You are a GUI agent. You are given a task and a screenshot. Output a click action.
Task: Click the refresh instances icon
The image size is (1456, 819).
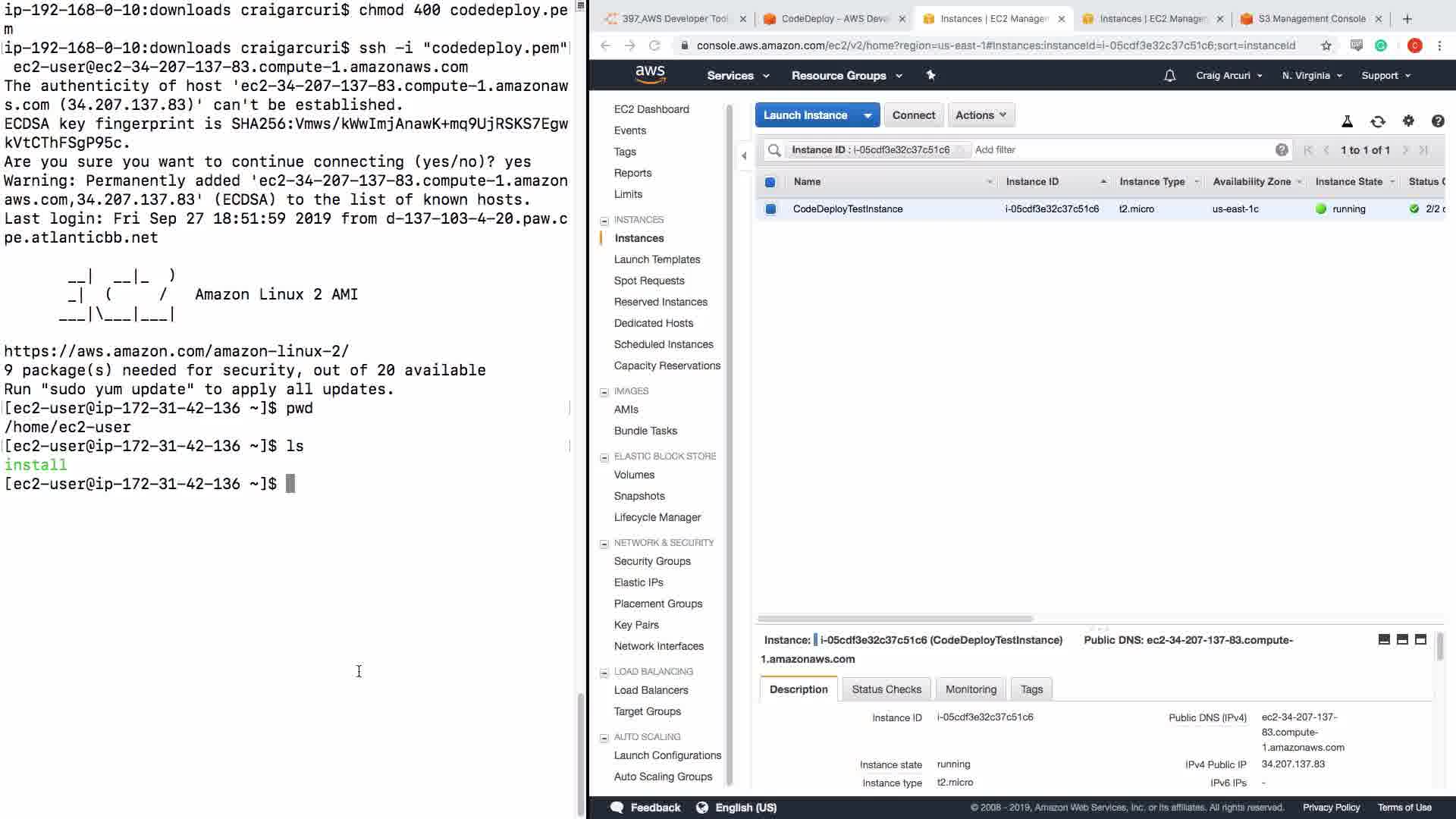(1378, 121)
